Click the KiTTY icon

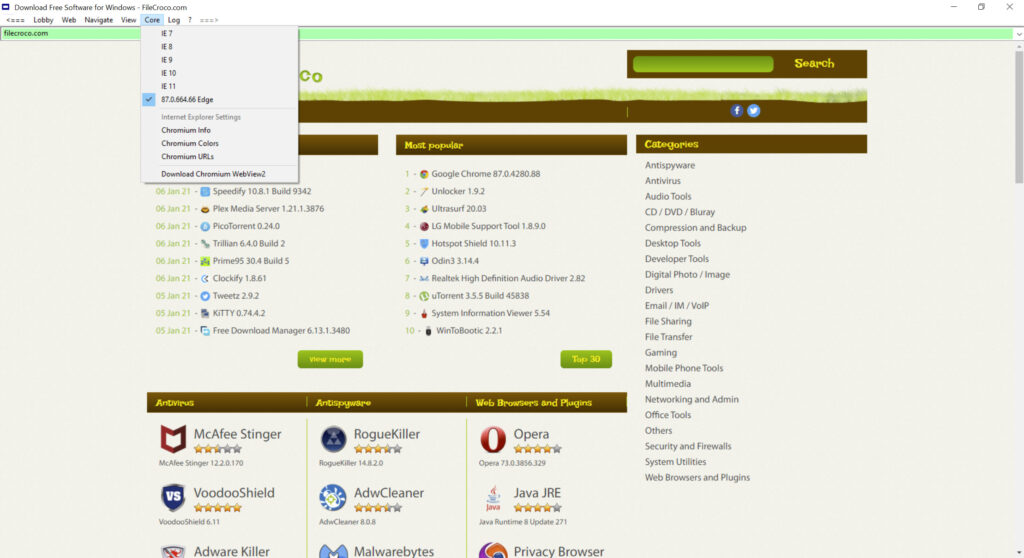point(205,313)
